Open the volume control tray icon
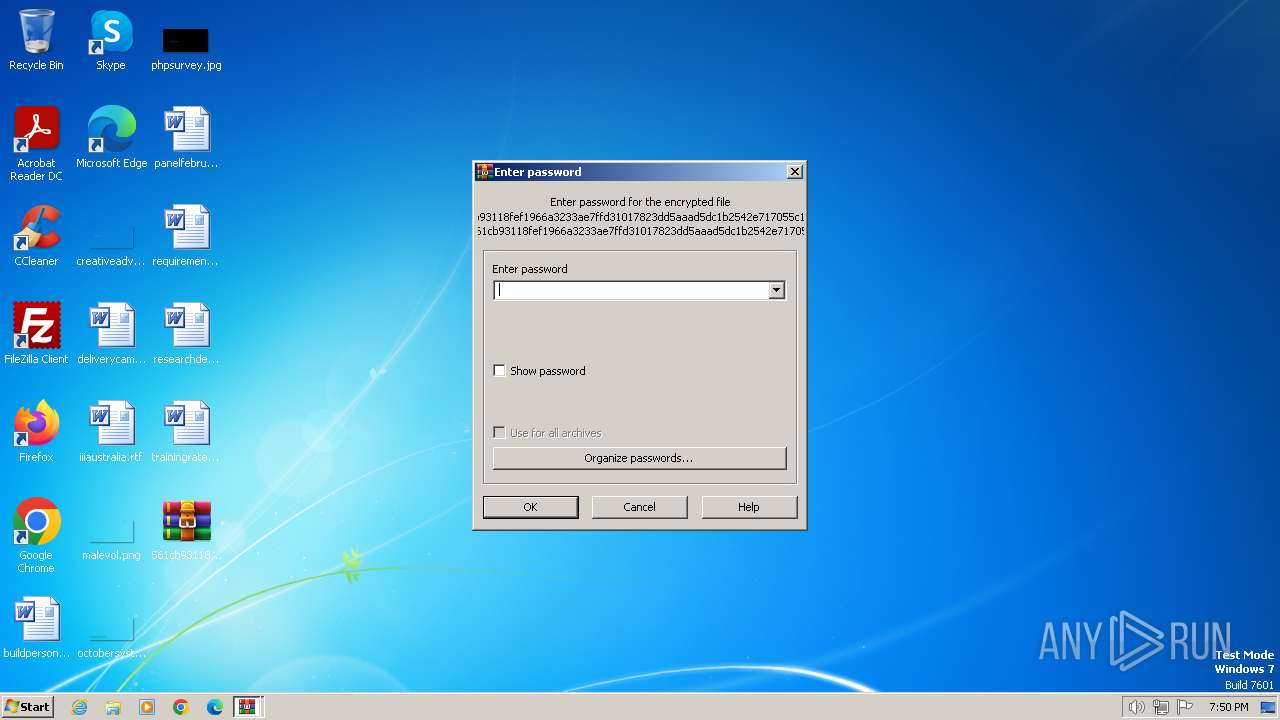The image size is (1280, 720). (1136, 707)
